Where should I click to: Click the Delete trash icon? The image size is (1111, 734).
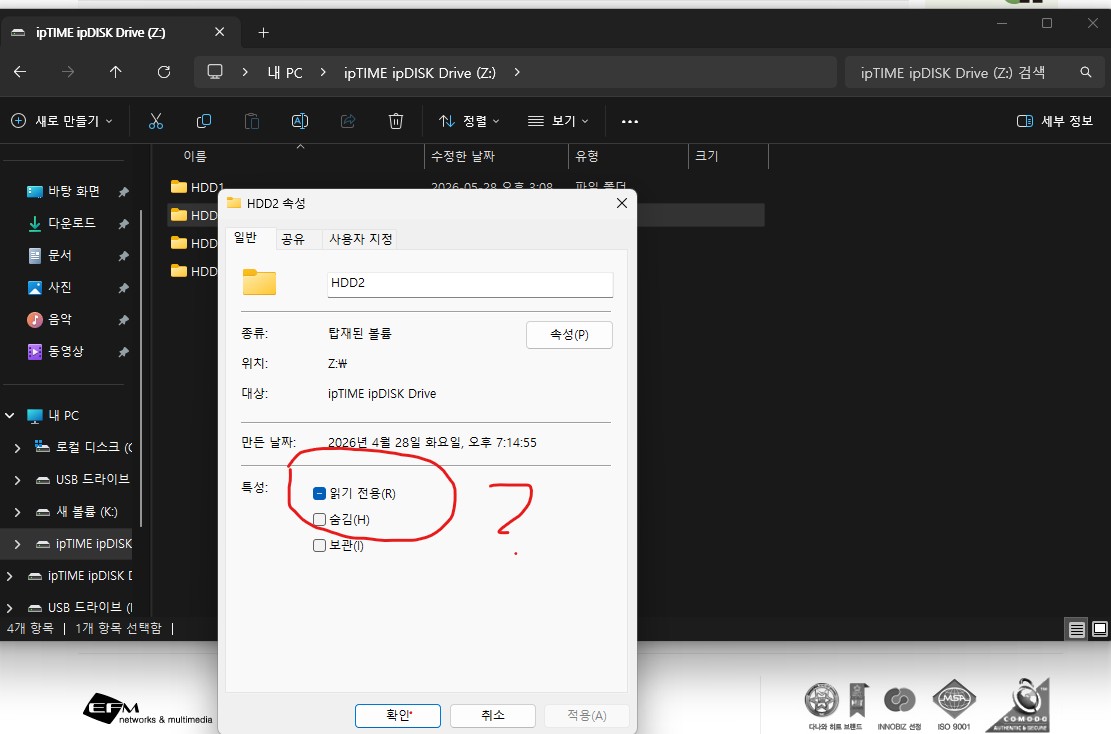[x=396, y=121]
